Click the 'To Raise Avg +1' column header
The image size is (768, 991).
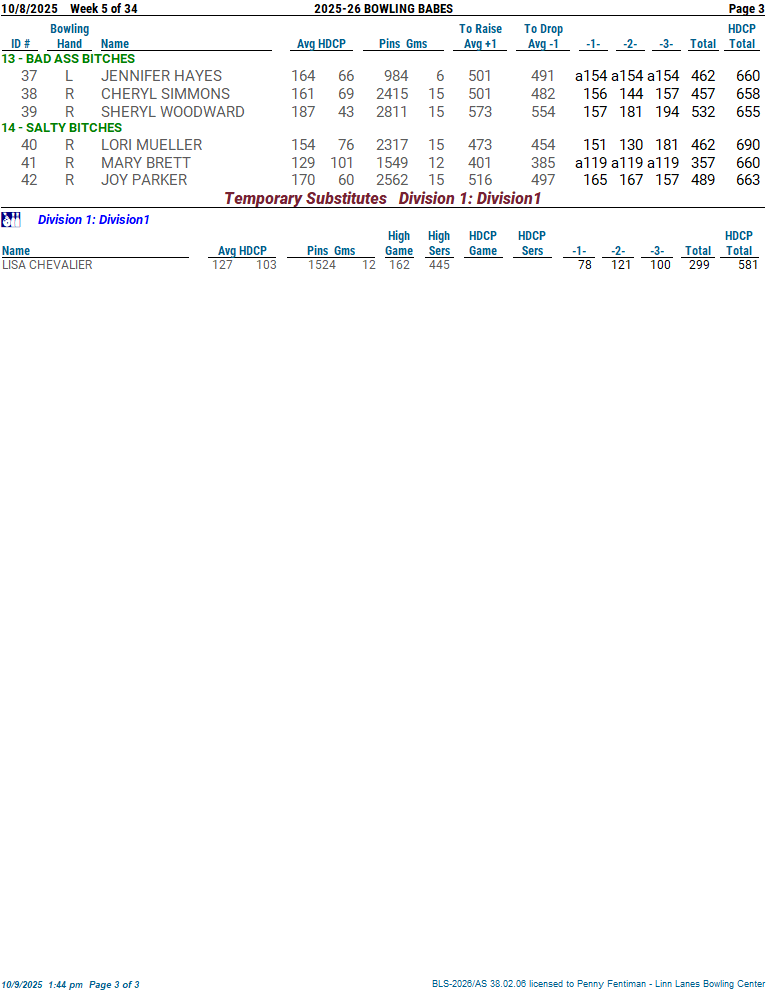click(480, 36)
